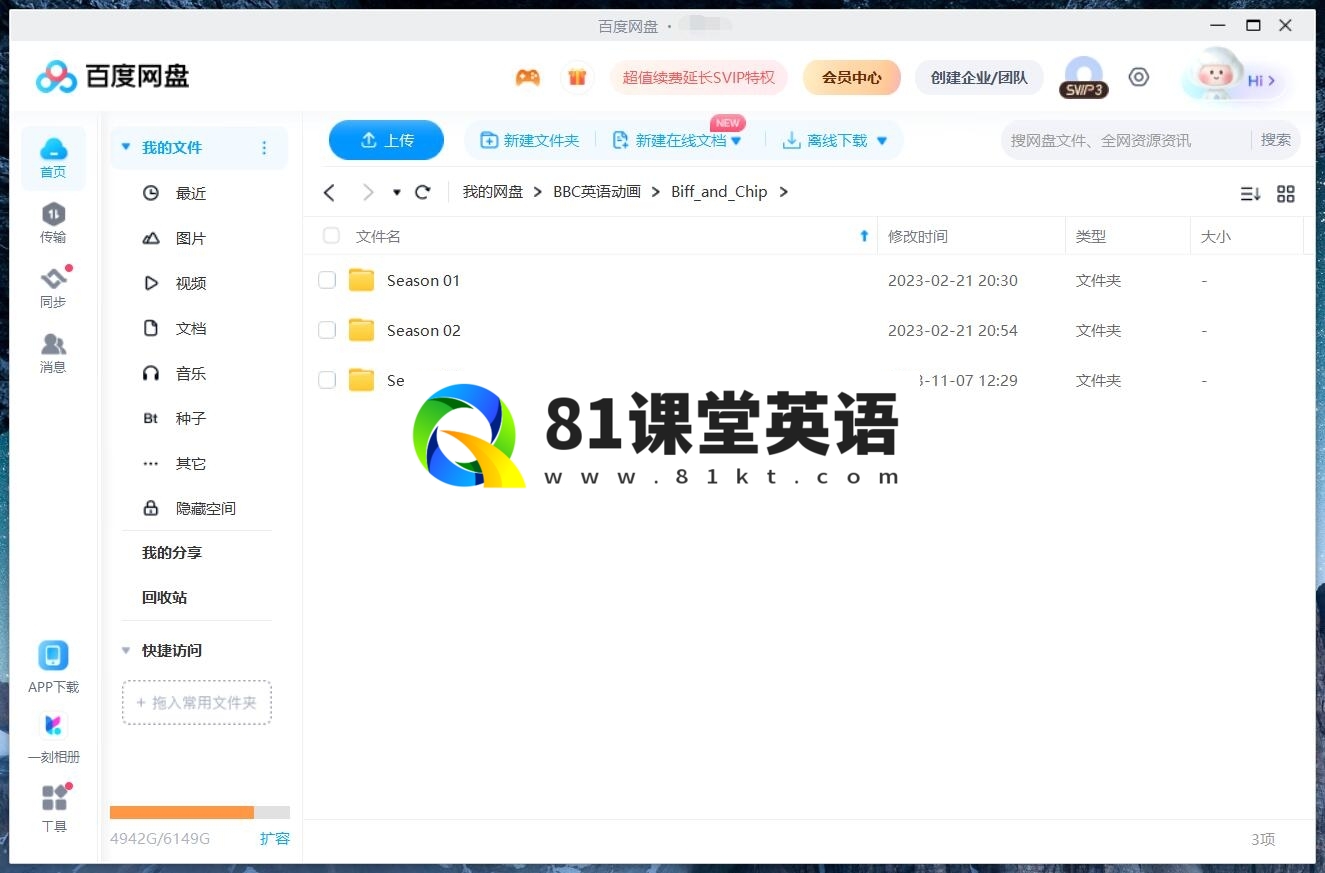Image resolution: width=1325 pixels, height=873 pixels.
Task: Click 超值续费延长SVIP特权 promo
Action: [x=699, y=77]
